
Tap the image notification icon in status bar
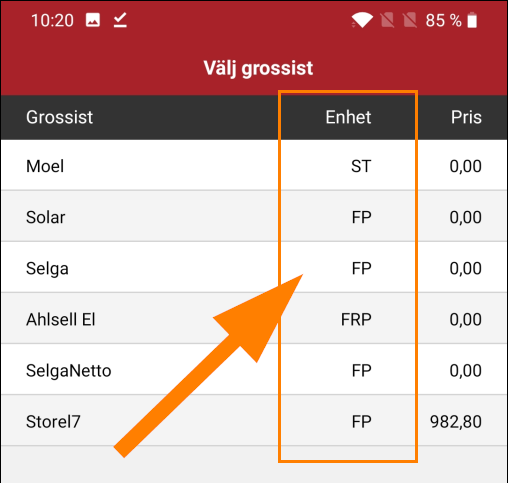[93, 20]
